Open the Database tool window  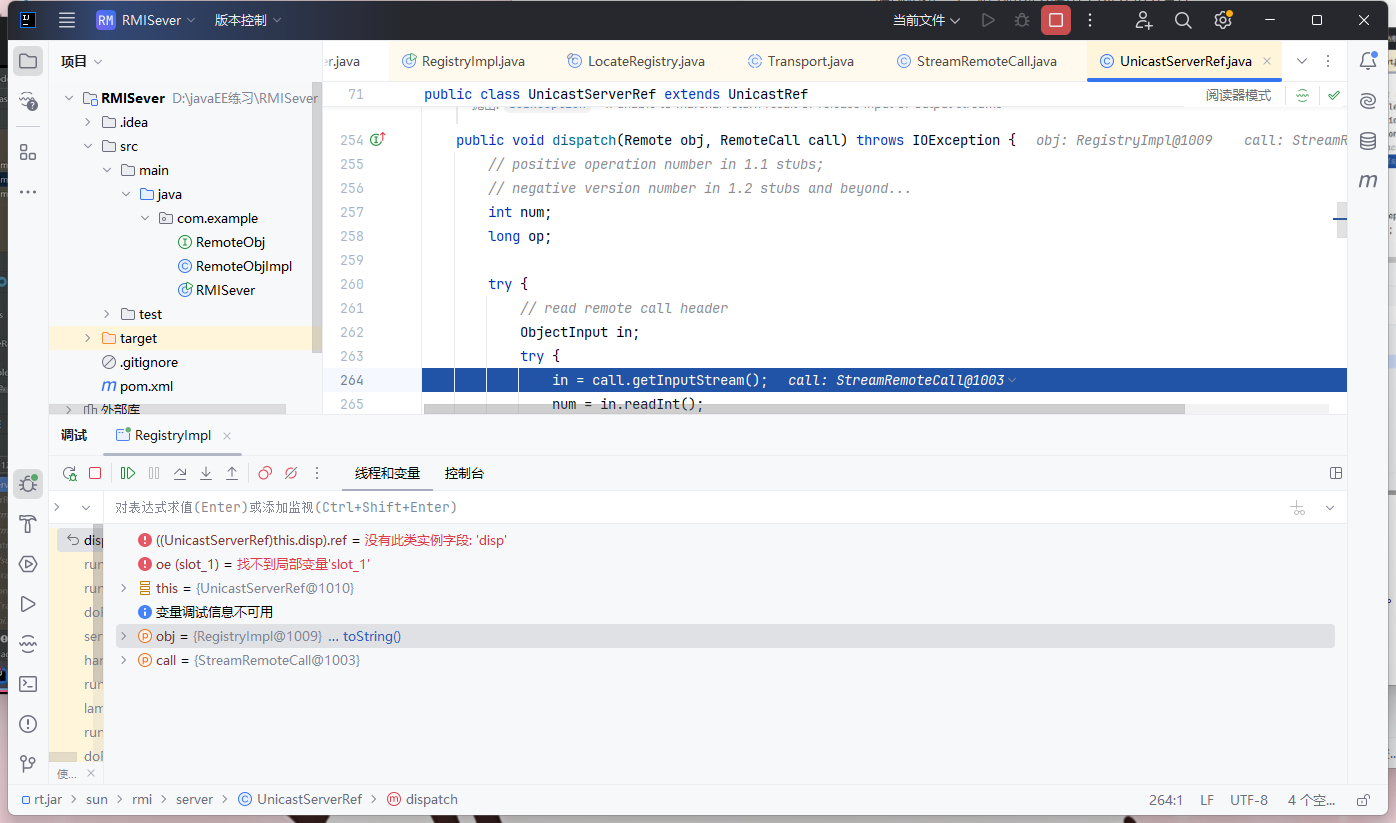pos(1367,141)
